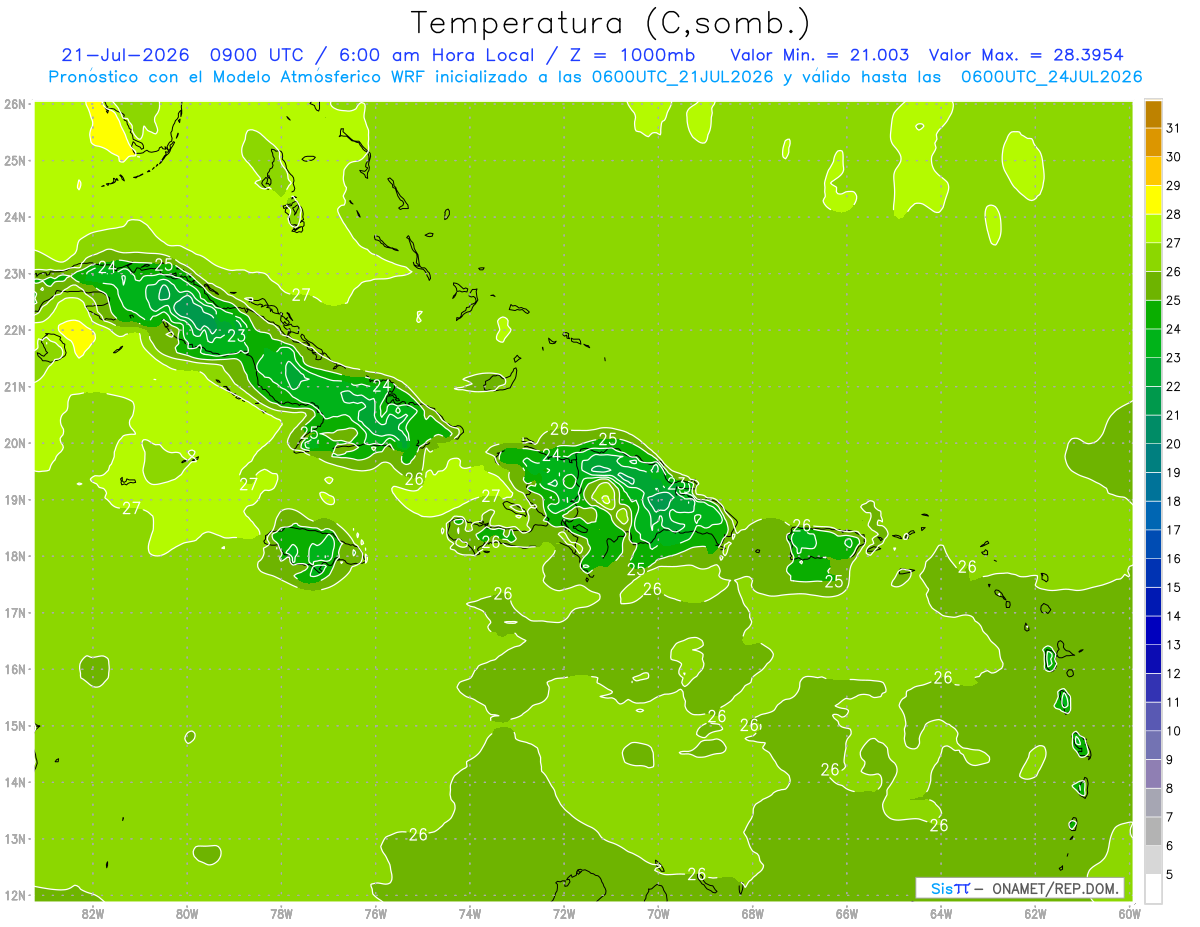Click the "26N" latitude axis label
The image size is (1200, 927).
pyautogui.click(x=15, y=104)
